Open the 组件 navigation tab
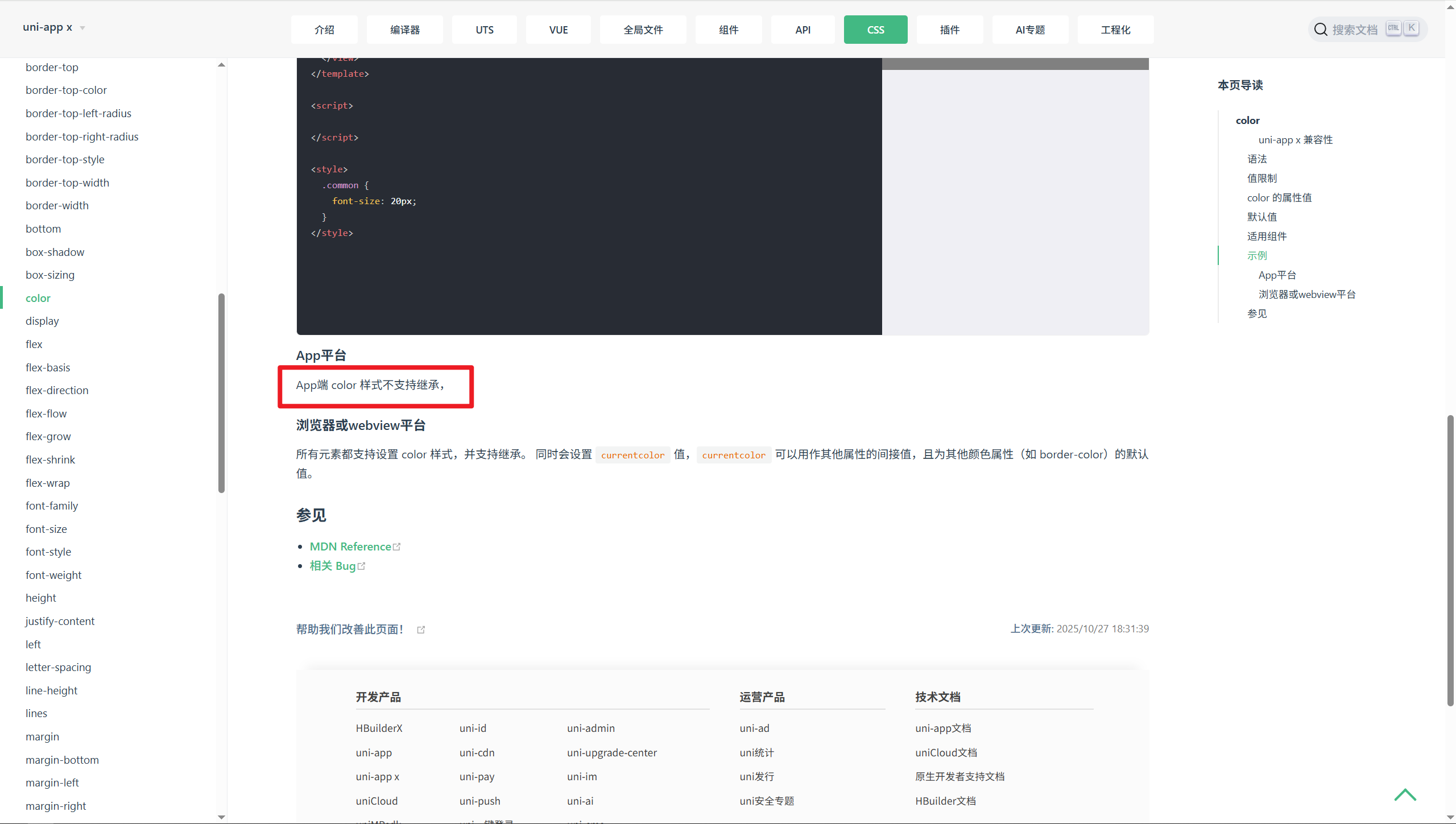 point(728,30)
